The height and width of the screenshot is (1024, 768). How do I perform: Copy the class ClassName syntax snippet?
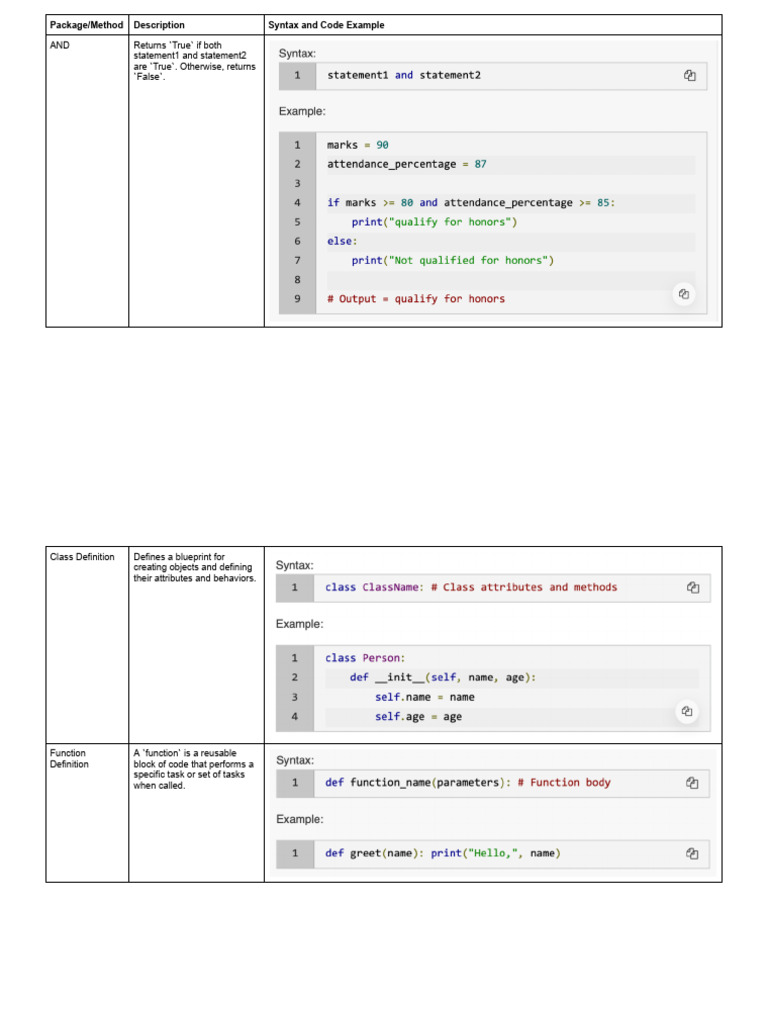click(x=693, y=588)
